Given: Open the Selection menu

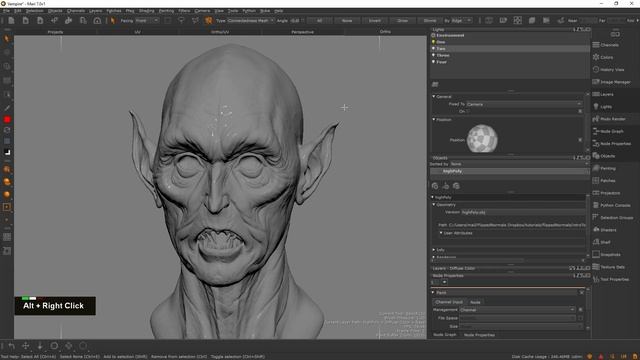Looking at the screenshot, I should click(x=35, y=11).
